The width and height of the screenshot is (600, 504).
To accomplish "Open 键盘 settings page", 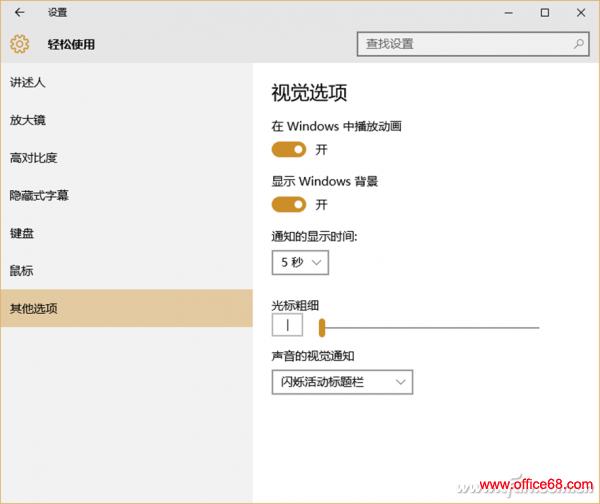I will pyautogui.click(x=126, y=233).
